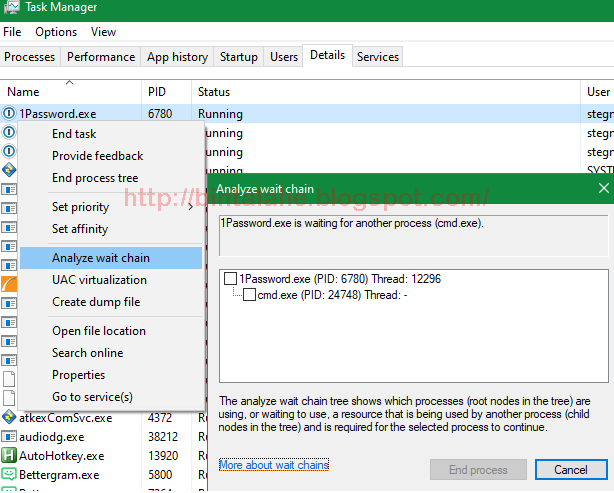This screenshot has height=493, width=614.
Task: Switch to the Processes tab
Action: [x=30, y=57]
